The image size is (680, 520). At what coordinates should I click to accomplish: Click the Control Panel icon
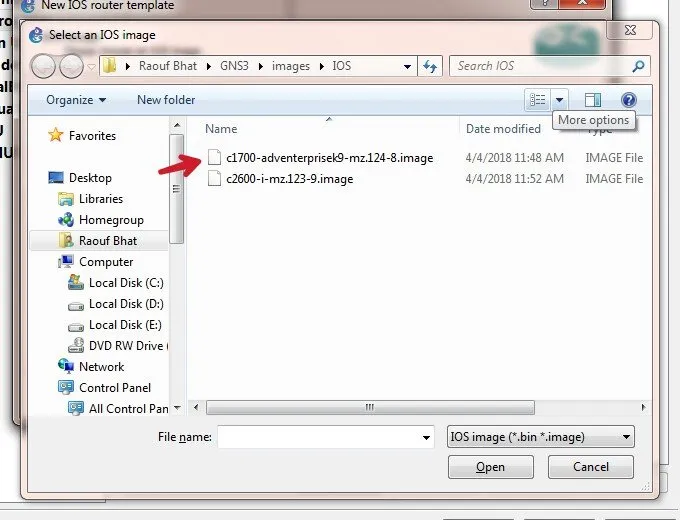coord(65,387)
